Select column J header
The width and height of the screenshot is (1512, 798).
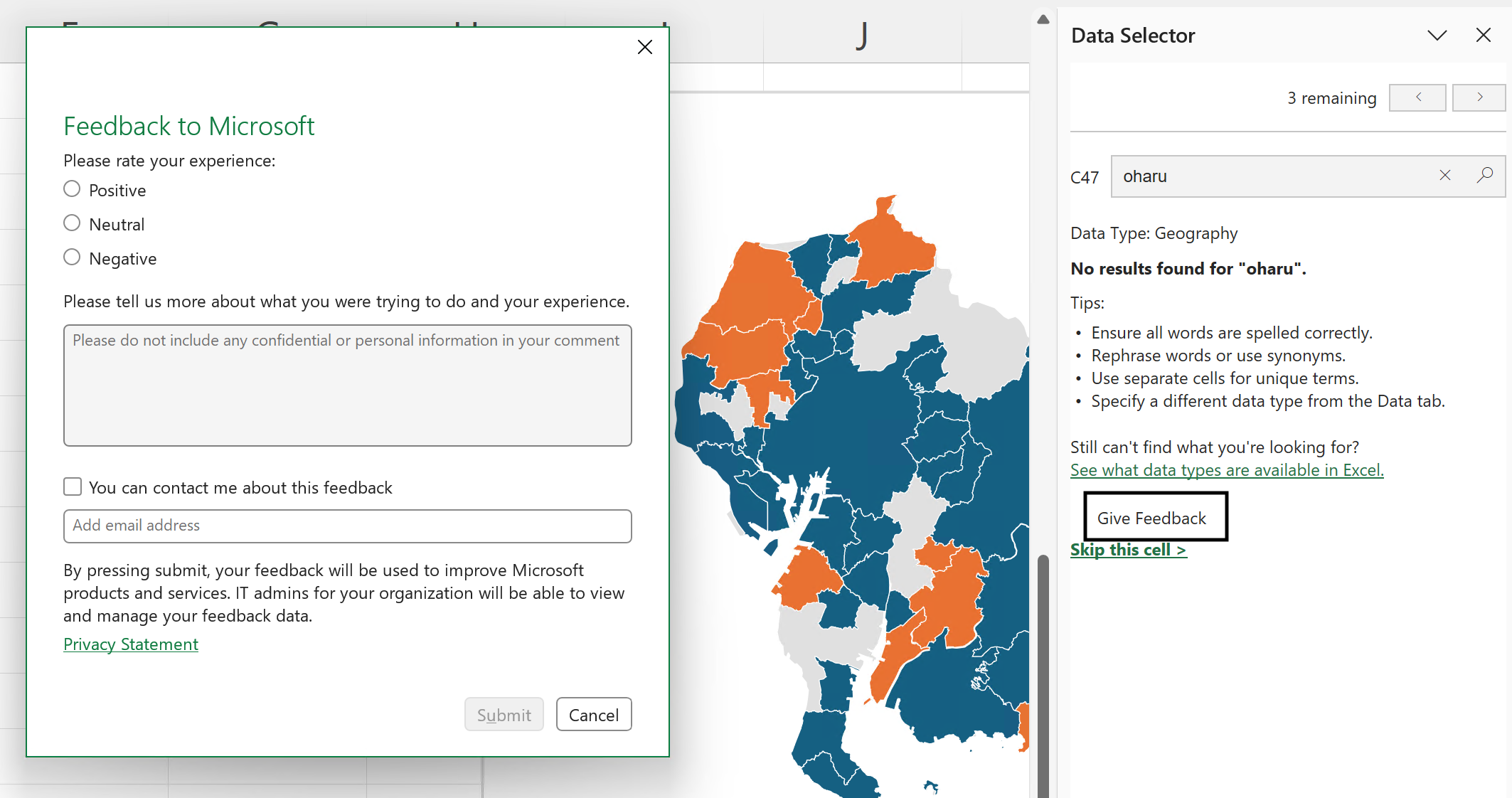click(x=862, y=34)
